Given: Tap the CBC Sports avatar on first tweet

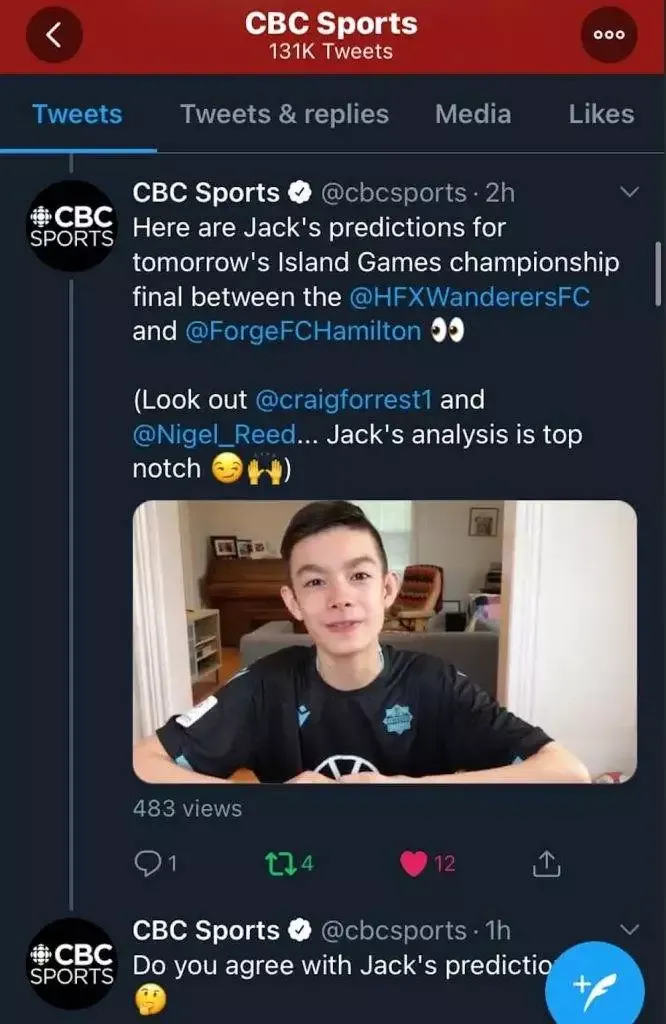Looking at the screenshot, I should coord(71,225).
